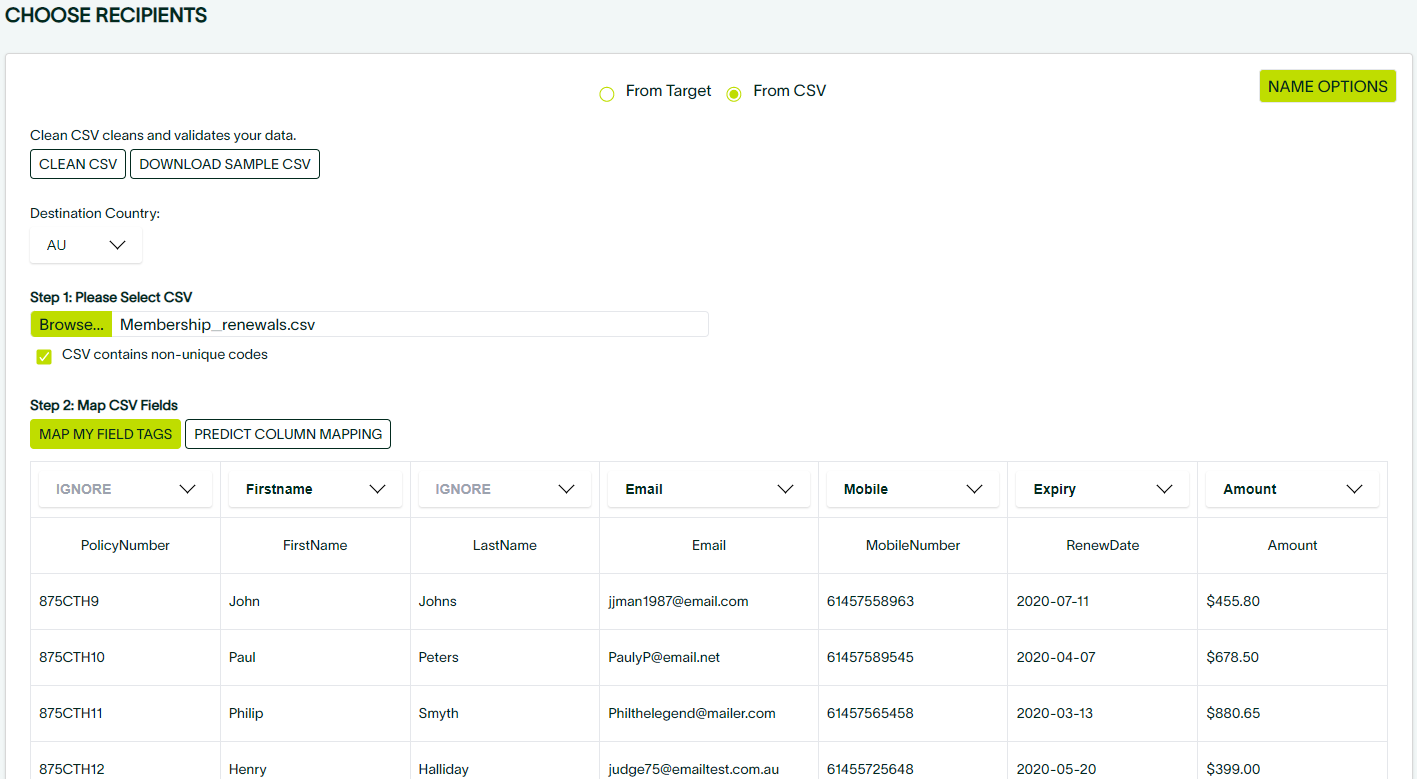Click the NAME OPTIONS button
The width and height of the screenshot is (1417, 779).
[x=1327, y=87]
